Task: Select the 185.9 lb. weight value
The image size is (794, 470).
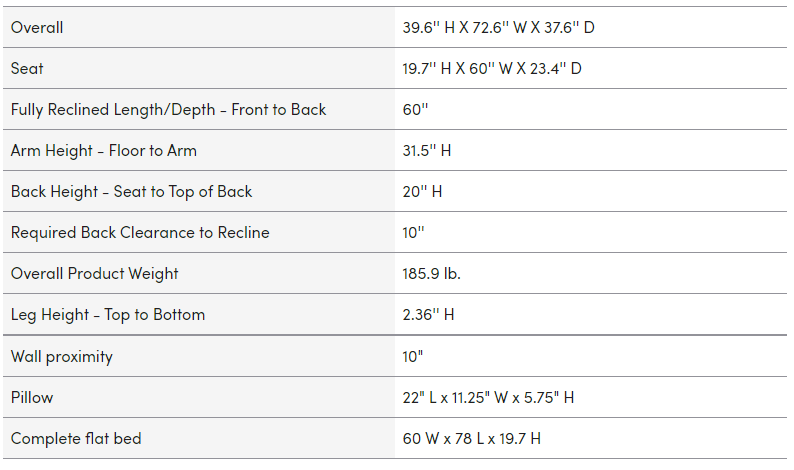Action: coord(431,274)
